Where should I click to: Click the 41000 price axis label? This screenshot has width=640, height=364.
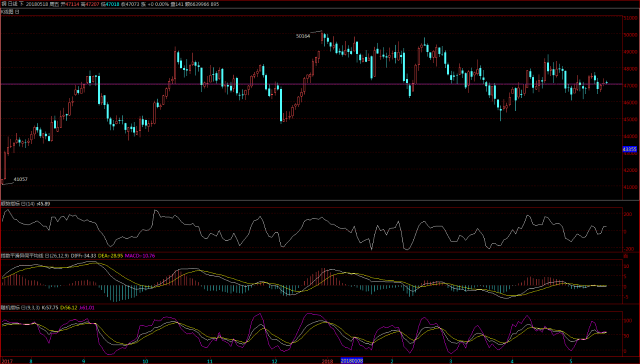(630, 187)
